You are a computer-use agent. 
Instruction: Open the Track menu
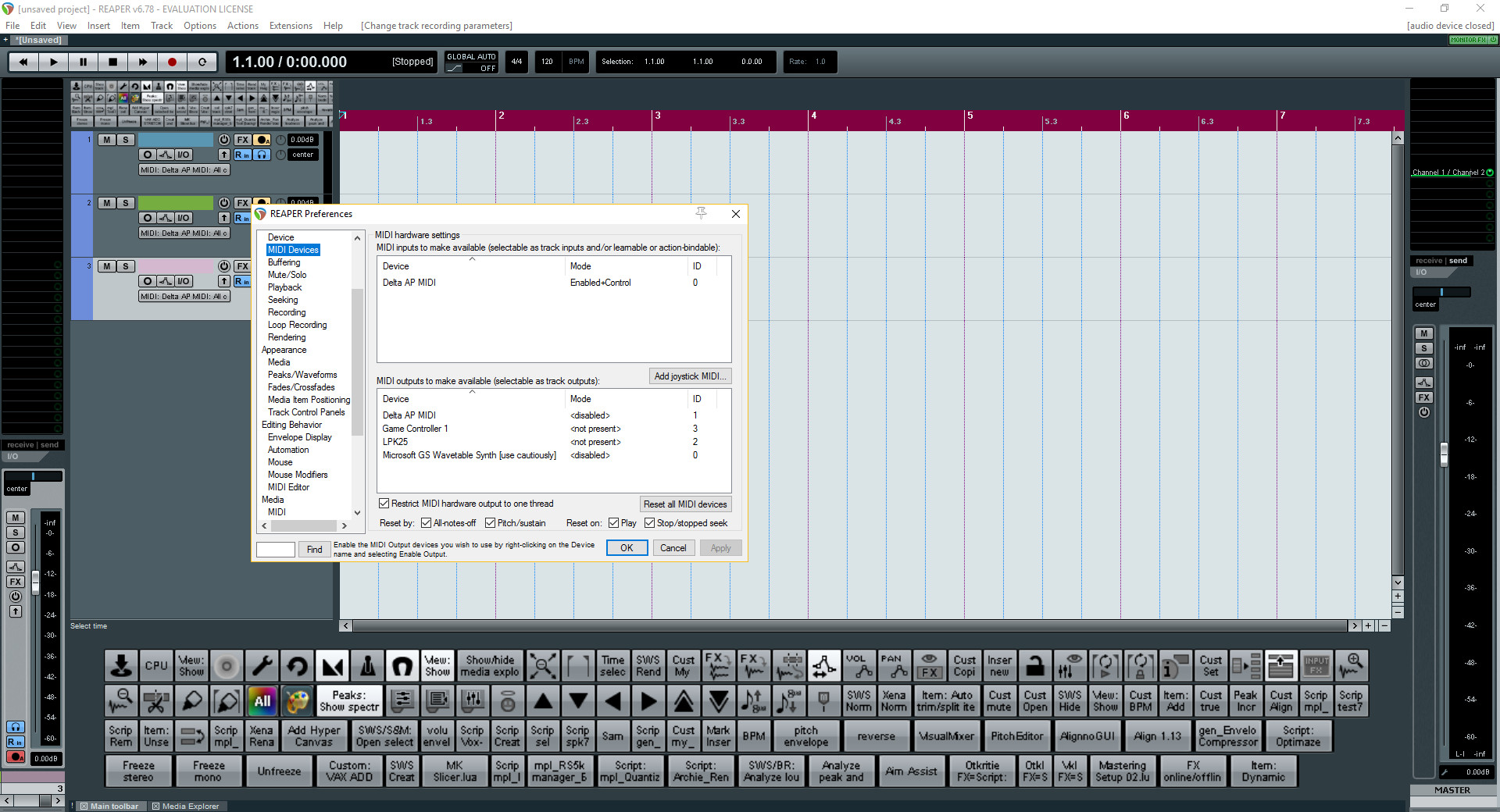162,26
